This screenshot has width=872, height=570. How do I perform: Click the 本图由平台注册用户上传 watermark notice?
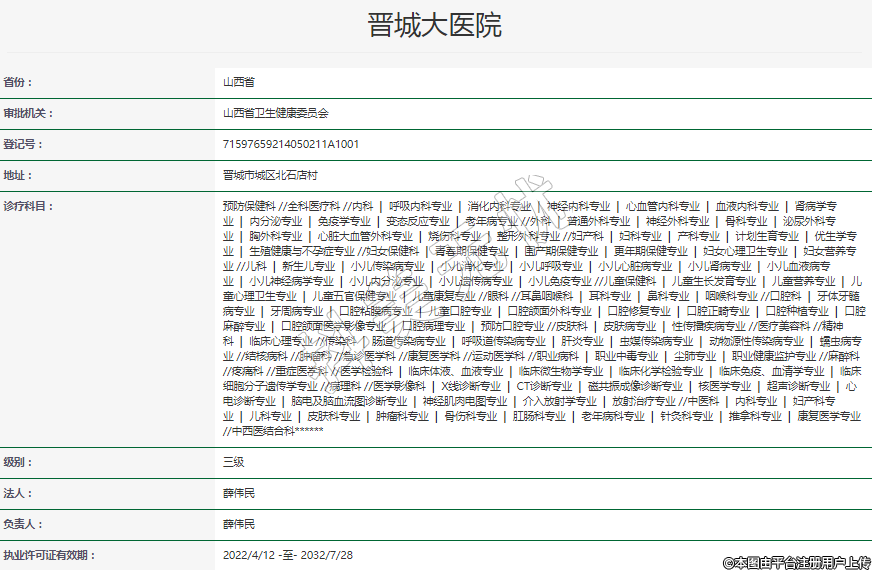pyautogui.click(x=796, y=562)
